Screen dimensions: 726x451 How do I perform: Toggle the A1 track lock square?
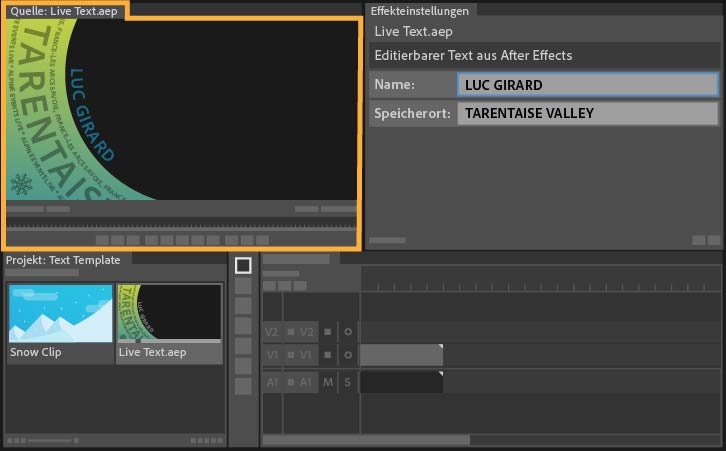click(291, 382)
